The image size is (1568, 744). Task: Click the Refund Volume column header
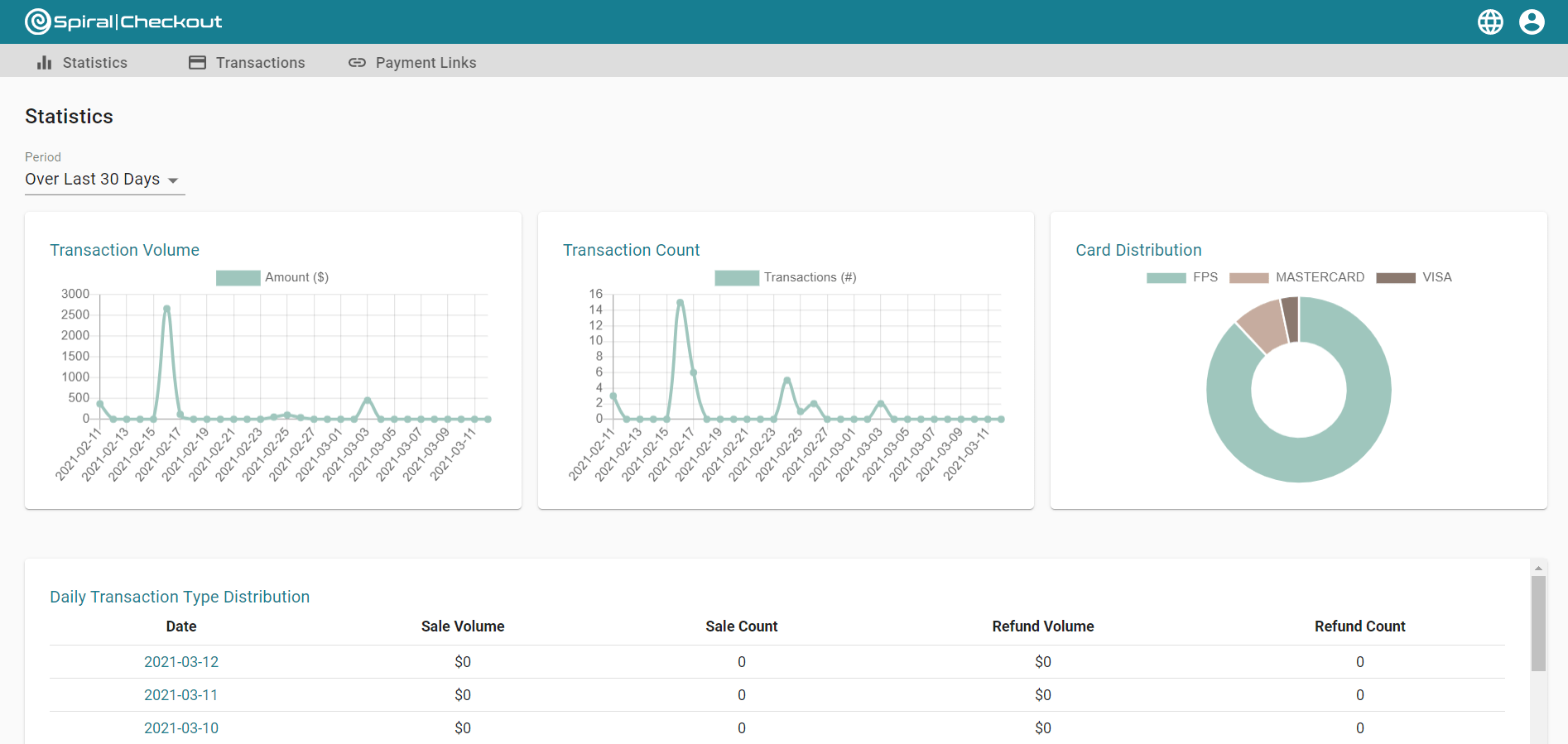tap(1043, 626)
